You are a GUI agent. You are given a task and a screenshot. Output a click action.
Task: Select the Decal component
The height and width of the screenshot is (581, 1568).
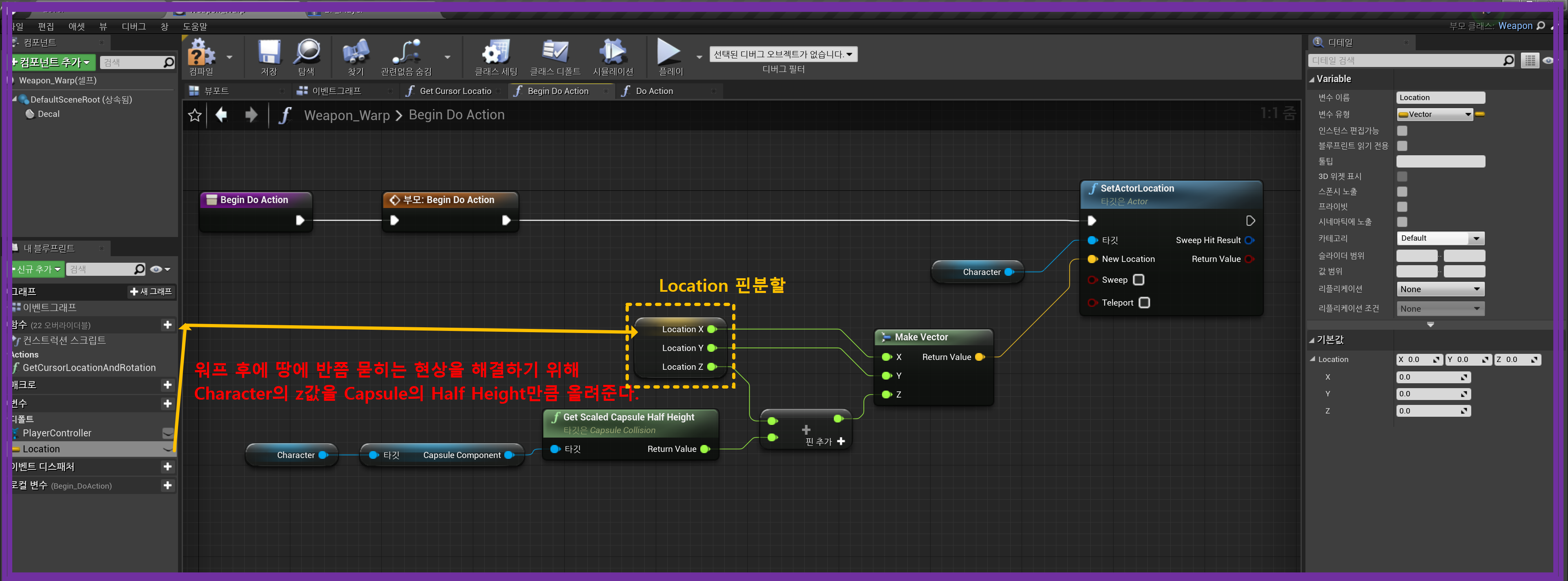tap(48, 114)
